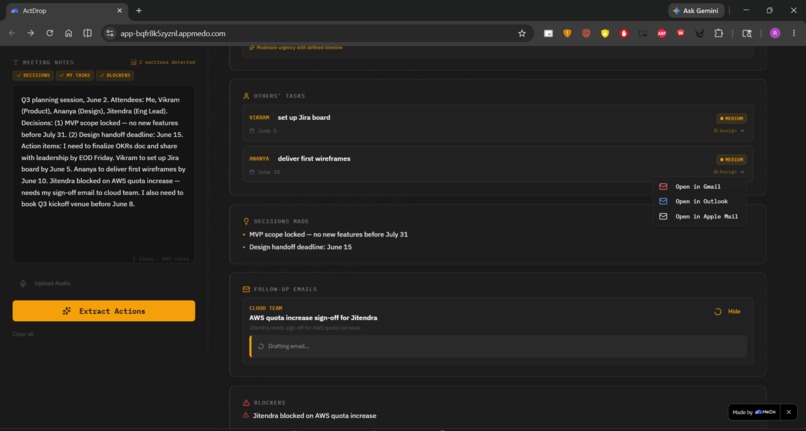This screenshot has width=806, height=431.
Task: Click the 'Drafting email...' status box
Action: pos(498,347)
